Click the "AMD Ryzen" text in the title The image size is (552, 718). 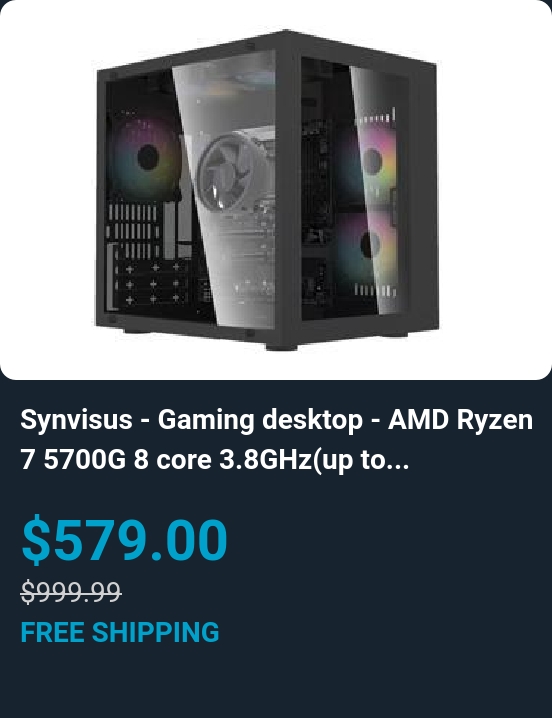[460, 420]
